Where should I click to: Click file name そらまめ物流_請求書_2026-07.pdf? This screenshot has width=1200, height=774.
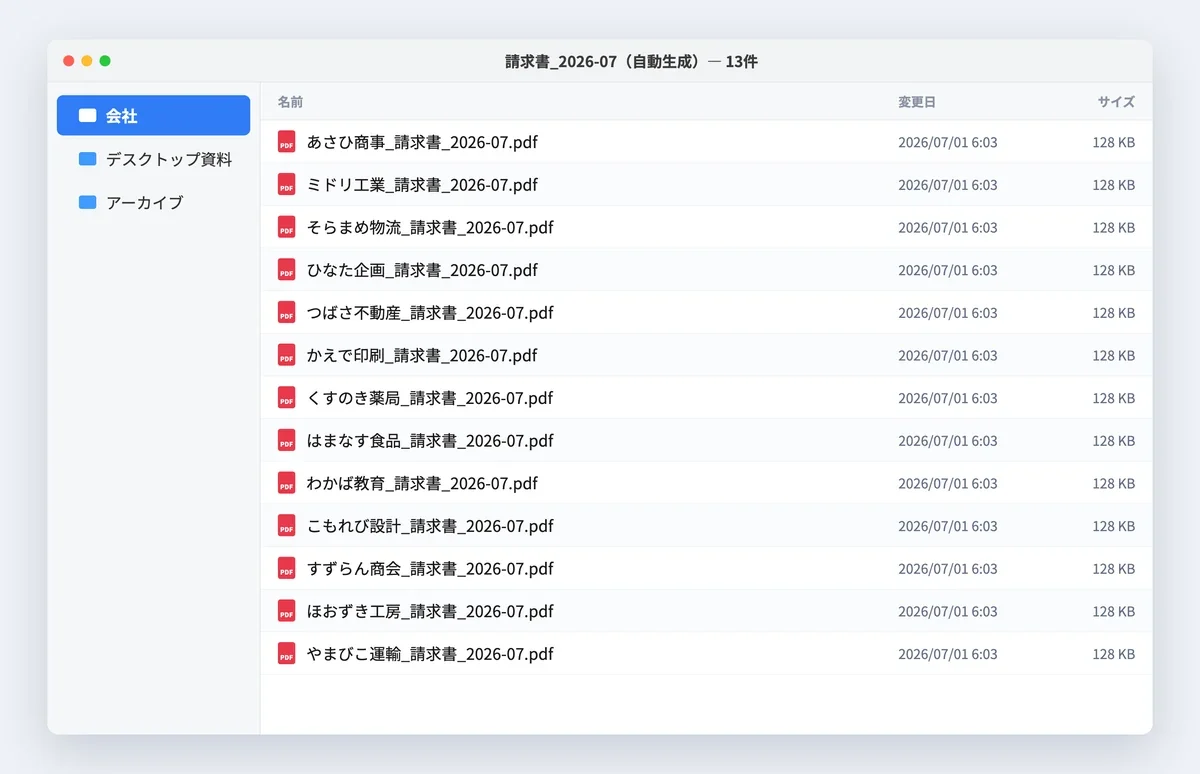[x=430, y=227]
